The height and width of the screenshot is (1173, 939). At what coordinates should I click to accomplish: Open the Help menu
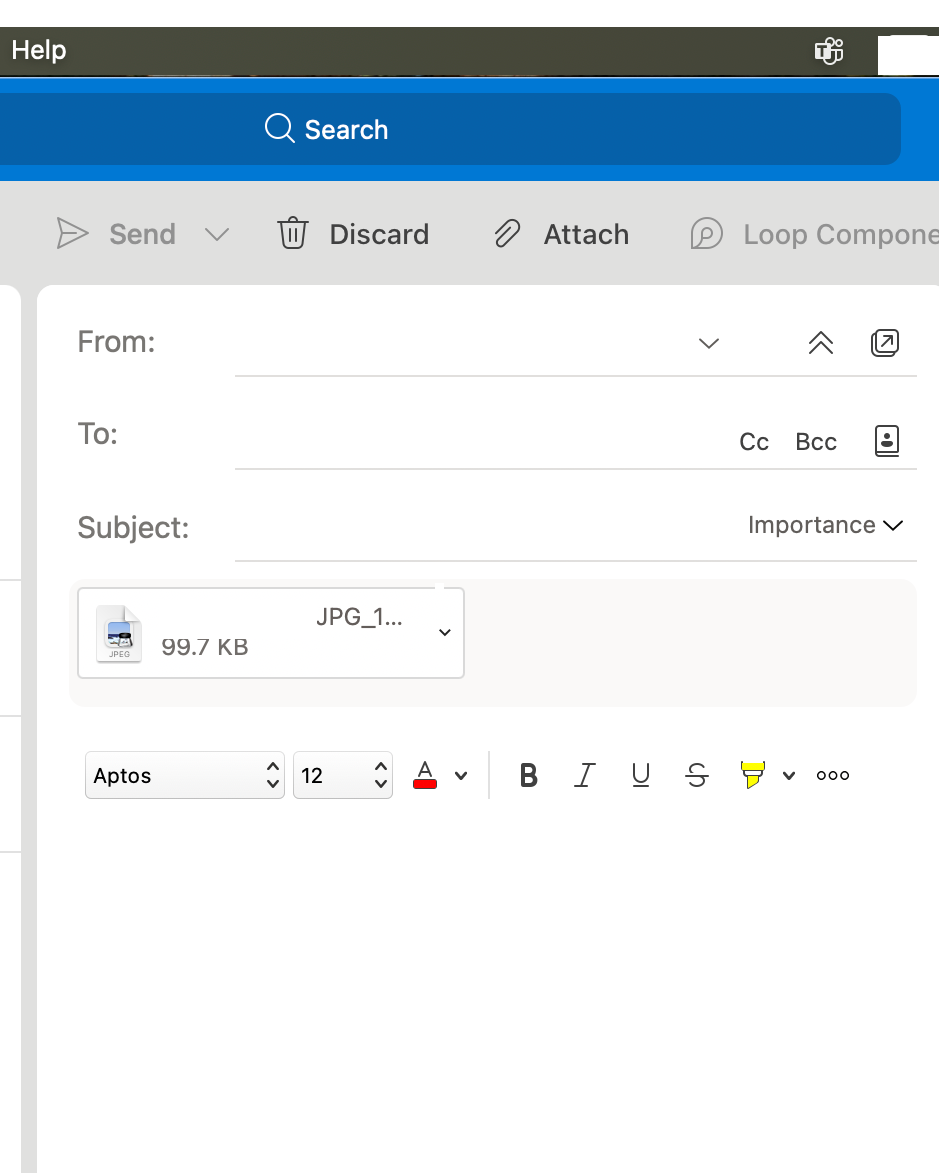[x=39, y=50]
